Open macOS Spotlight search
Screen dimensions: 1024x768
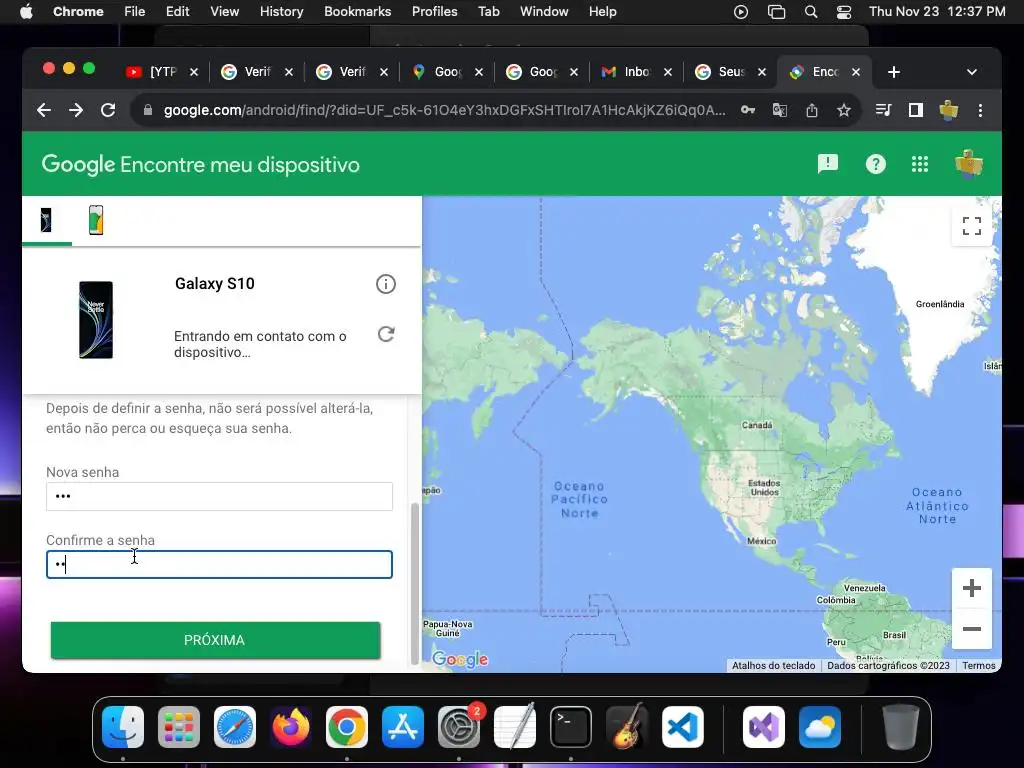tap(810, 12)
